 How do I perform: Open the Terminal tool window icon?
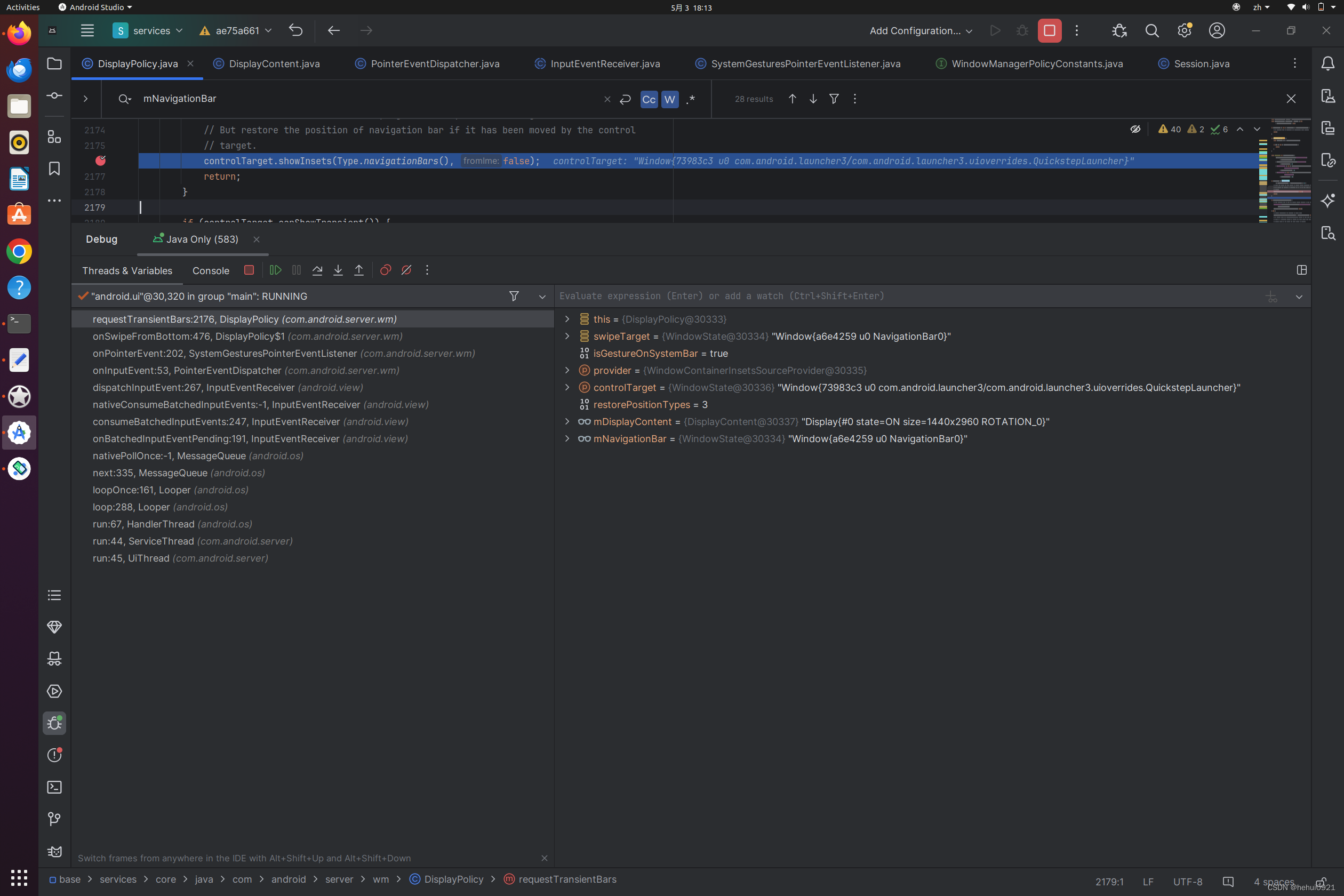click(54, 787)
